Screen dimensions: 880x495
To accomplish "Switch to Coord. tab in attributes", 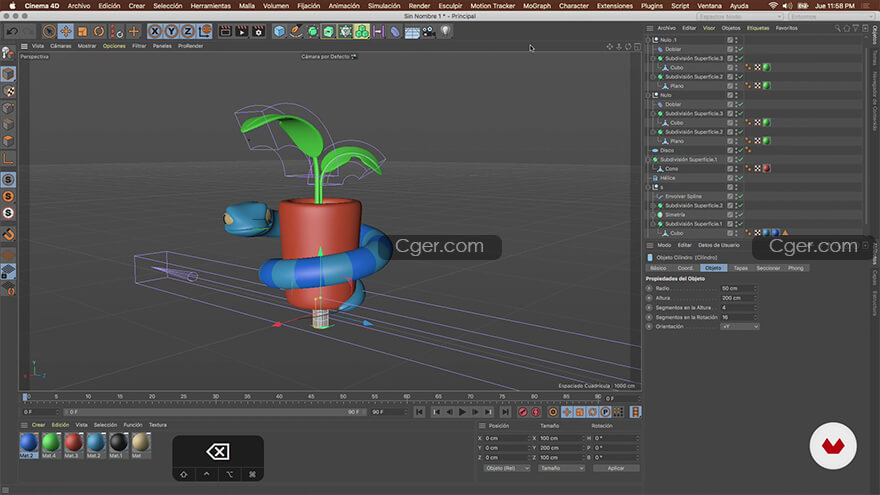I will [685, 268].
